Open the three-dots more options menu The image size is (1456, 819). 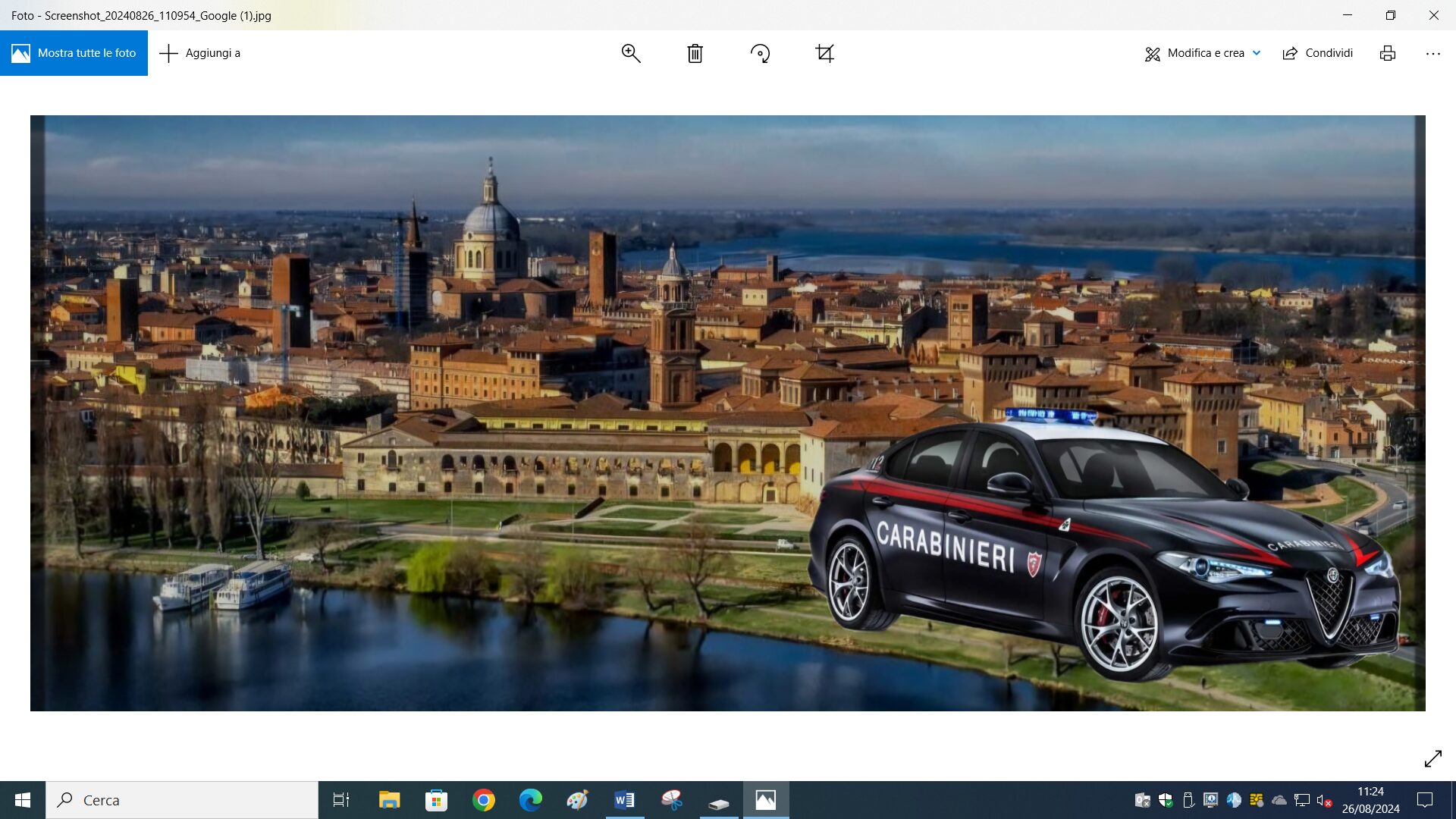[x=1433, y=53]
